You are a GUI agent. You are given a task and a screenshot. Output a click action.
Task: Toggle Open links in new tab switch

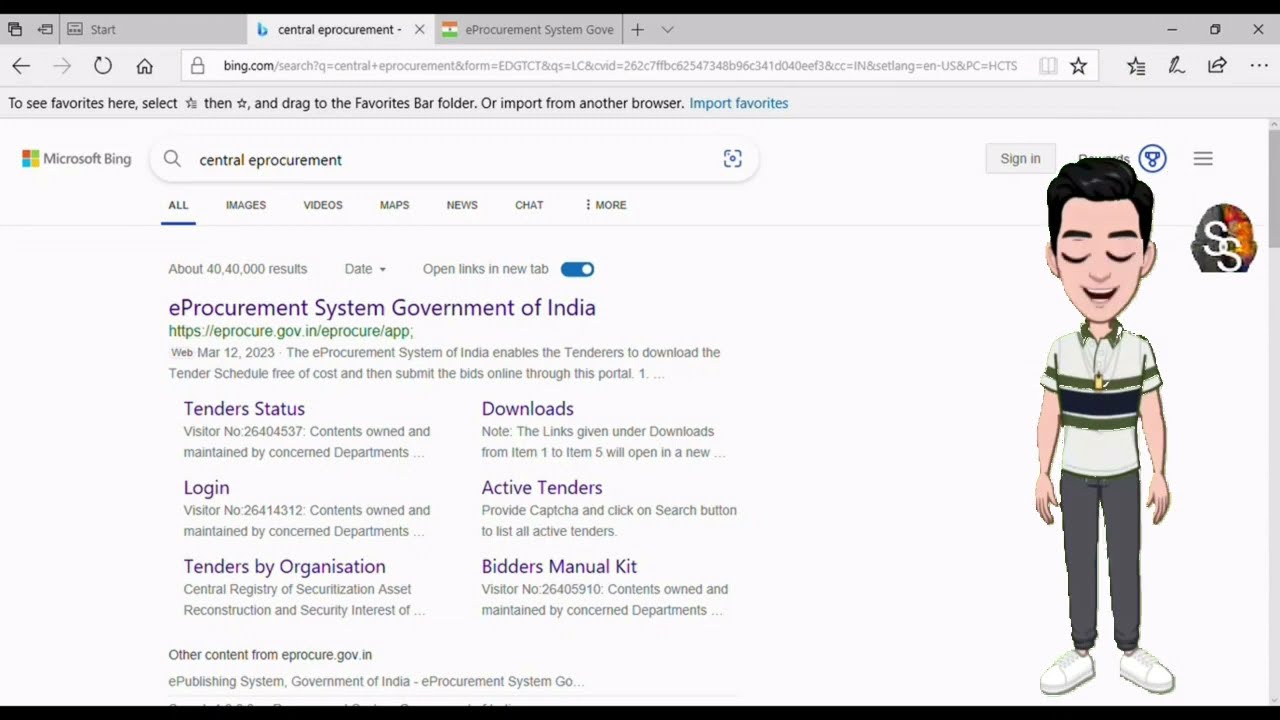577,269
